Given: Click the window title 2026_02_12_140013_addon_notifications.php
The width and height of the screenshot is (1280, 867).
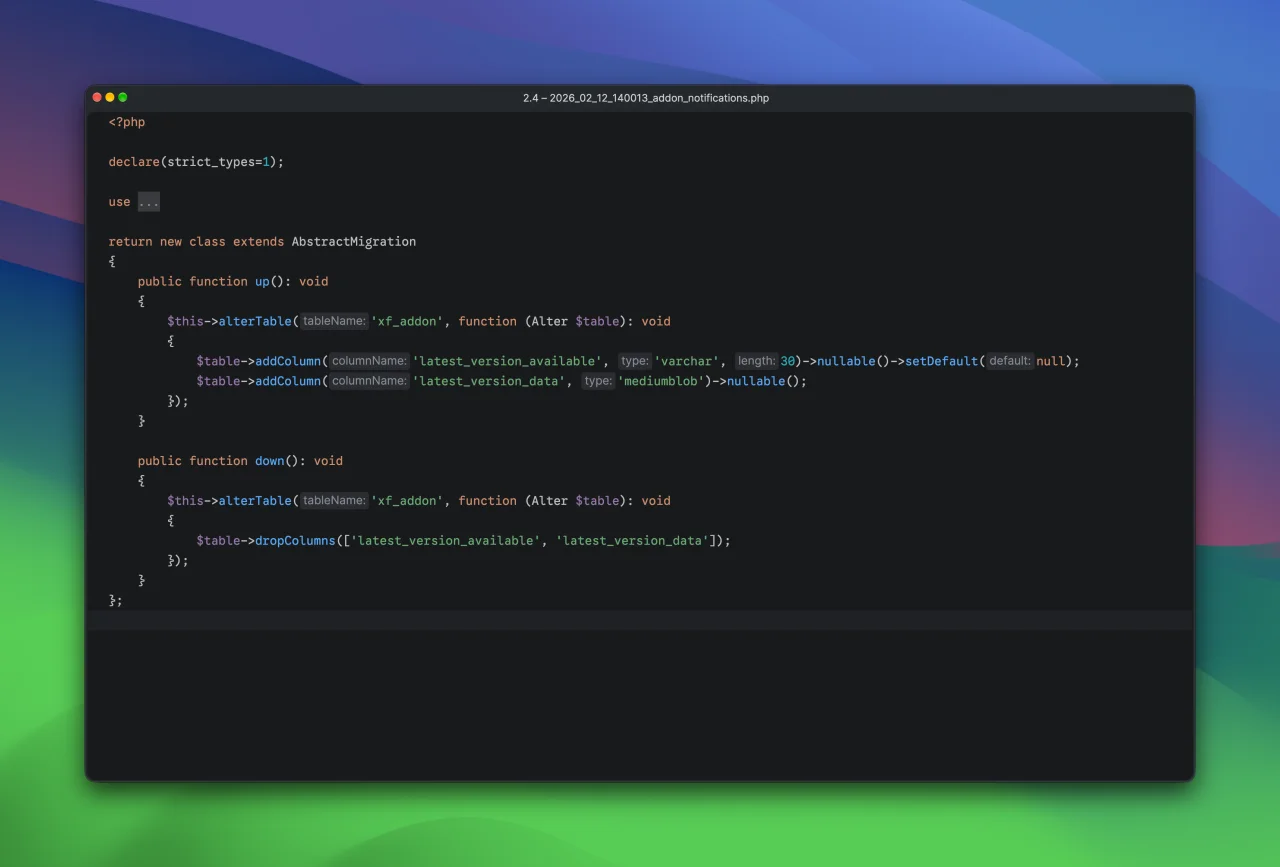Looking at the screenshot, I should [646, 98].
